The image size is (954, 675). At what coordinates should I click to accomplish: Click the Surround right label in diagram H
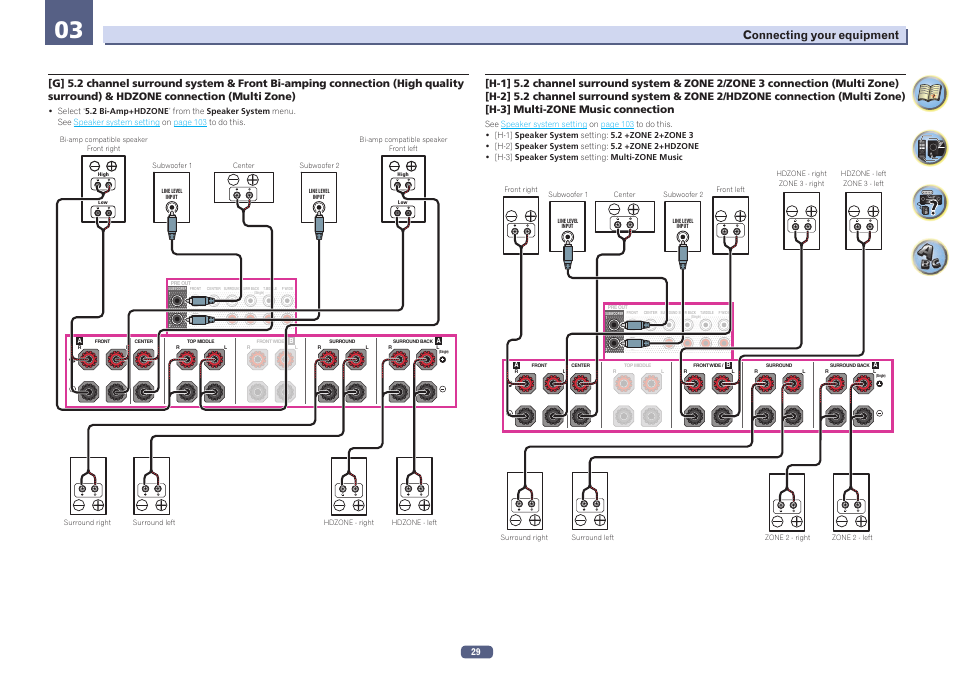point(524,538)
